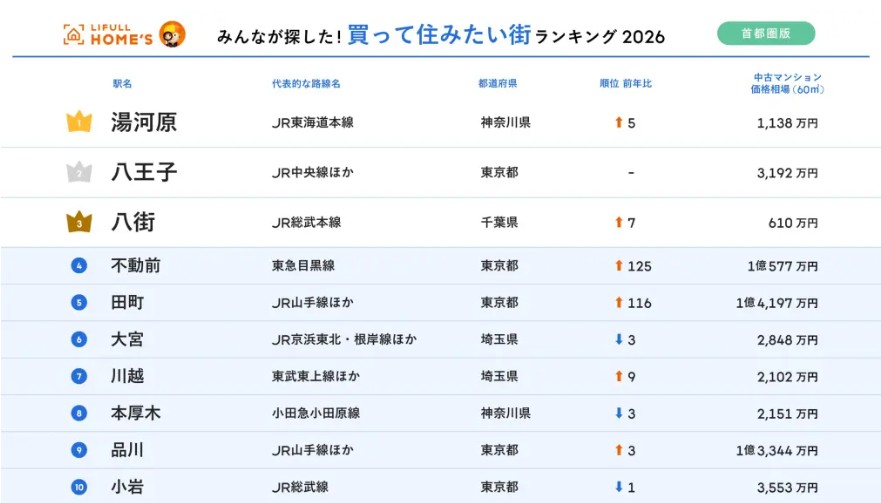Click the blue rank 5 badge
The width and height of the screenshot is (881, 503).
[79, 302]
